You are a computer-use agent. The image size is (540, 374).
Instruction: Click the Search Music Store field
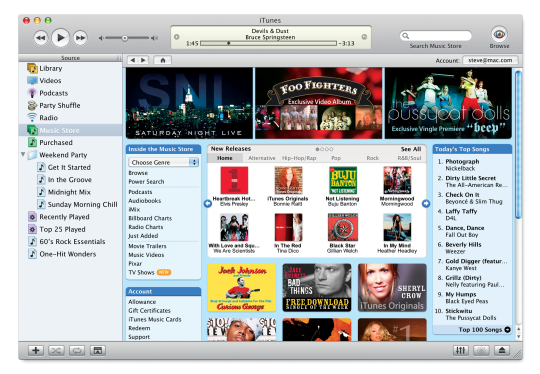click(x=435, y=35)
